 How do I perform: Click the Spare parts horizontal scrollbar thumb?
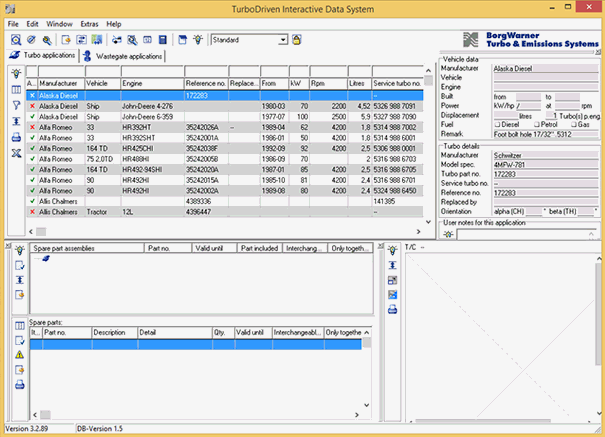45,415
